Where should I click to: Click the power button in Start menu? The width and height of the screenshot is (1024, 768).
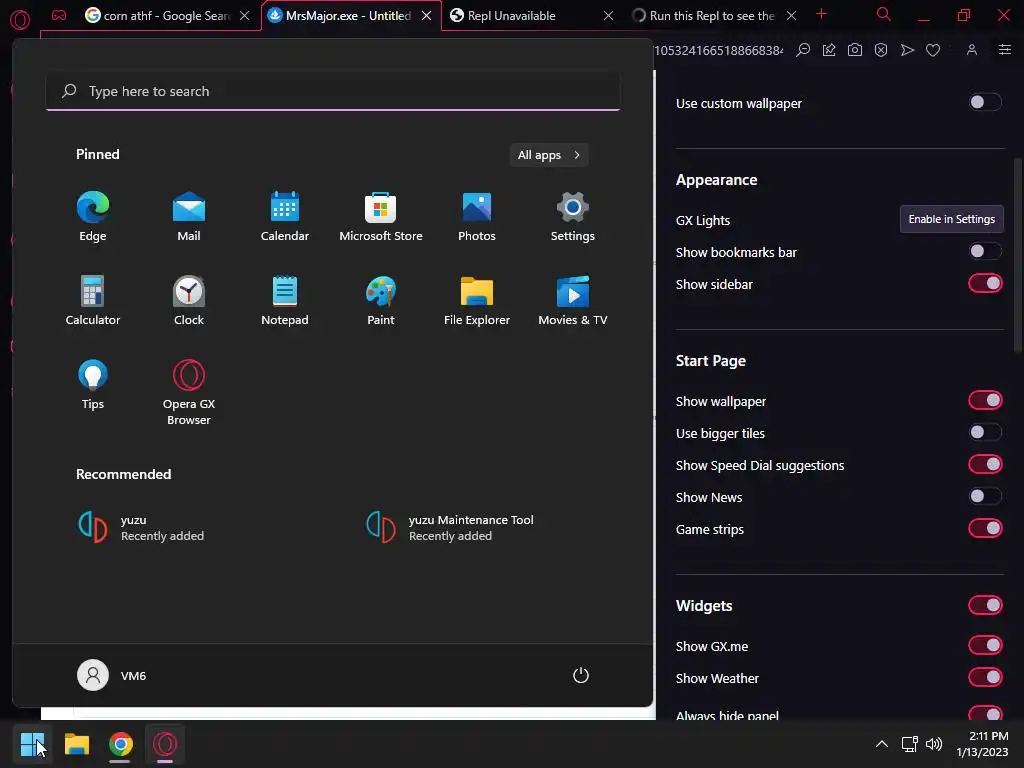point(581,675)
